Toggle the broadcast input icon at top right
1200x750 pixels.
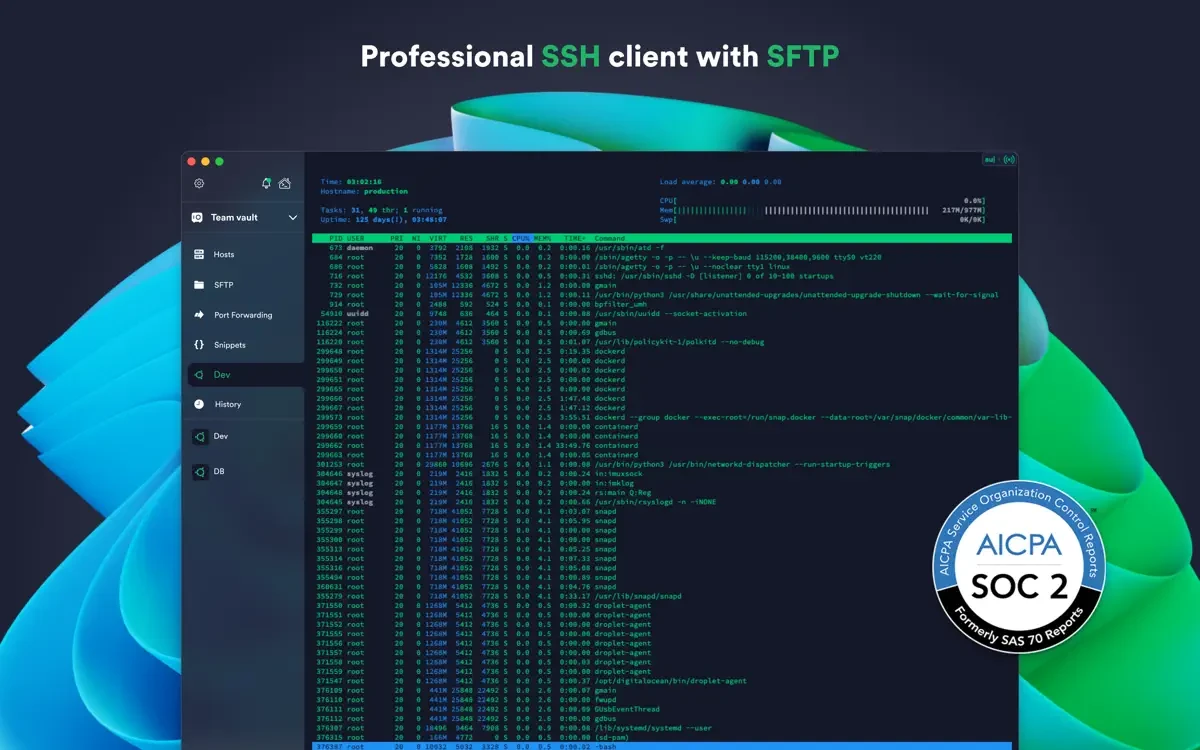pos(1008,159)
